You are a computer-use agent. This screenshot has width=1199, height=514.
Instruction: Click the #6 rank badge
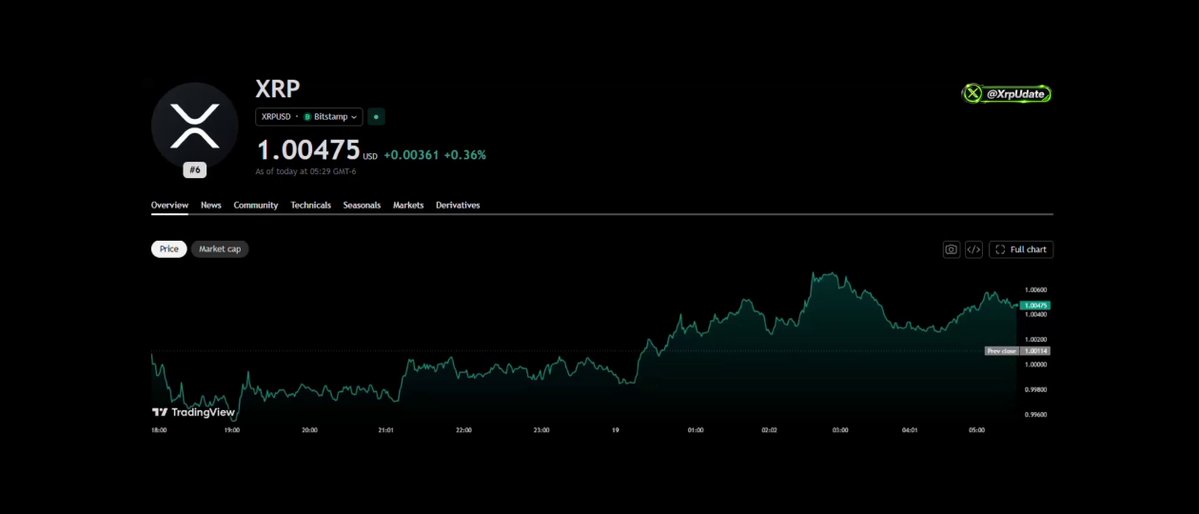click(x=195, y=170)
